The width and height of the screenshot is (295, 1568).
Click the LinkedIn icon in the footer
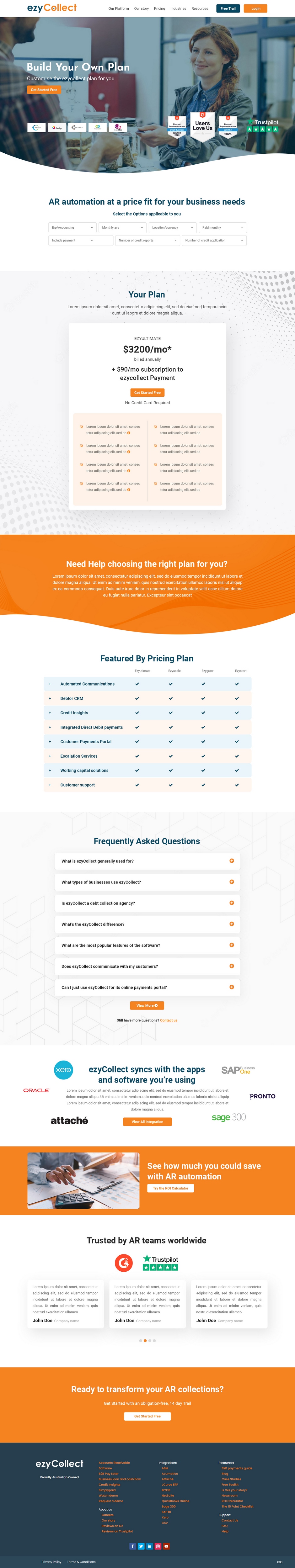point(149,1546)
